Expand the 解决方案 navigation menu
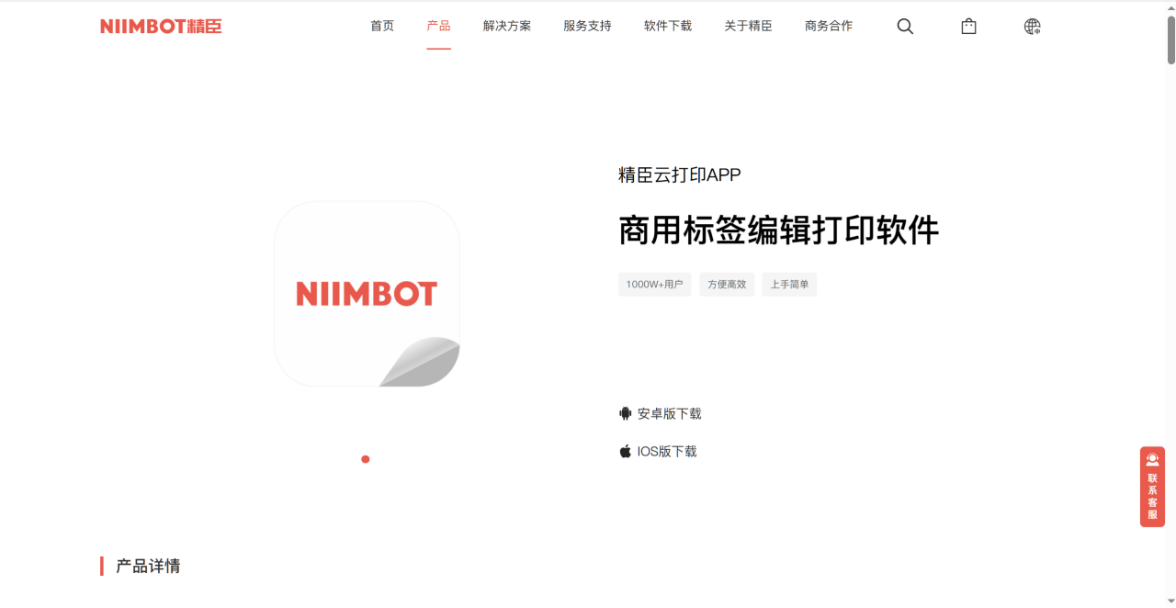The width and height of the screenshot is (1176, 608). tap(507, 26)
